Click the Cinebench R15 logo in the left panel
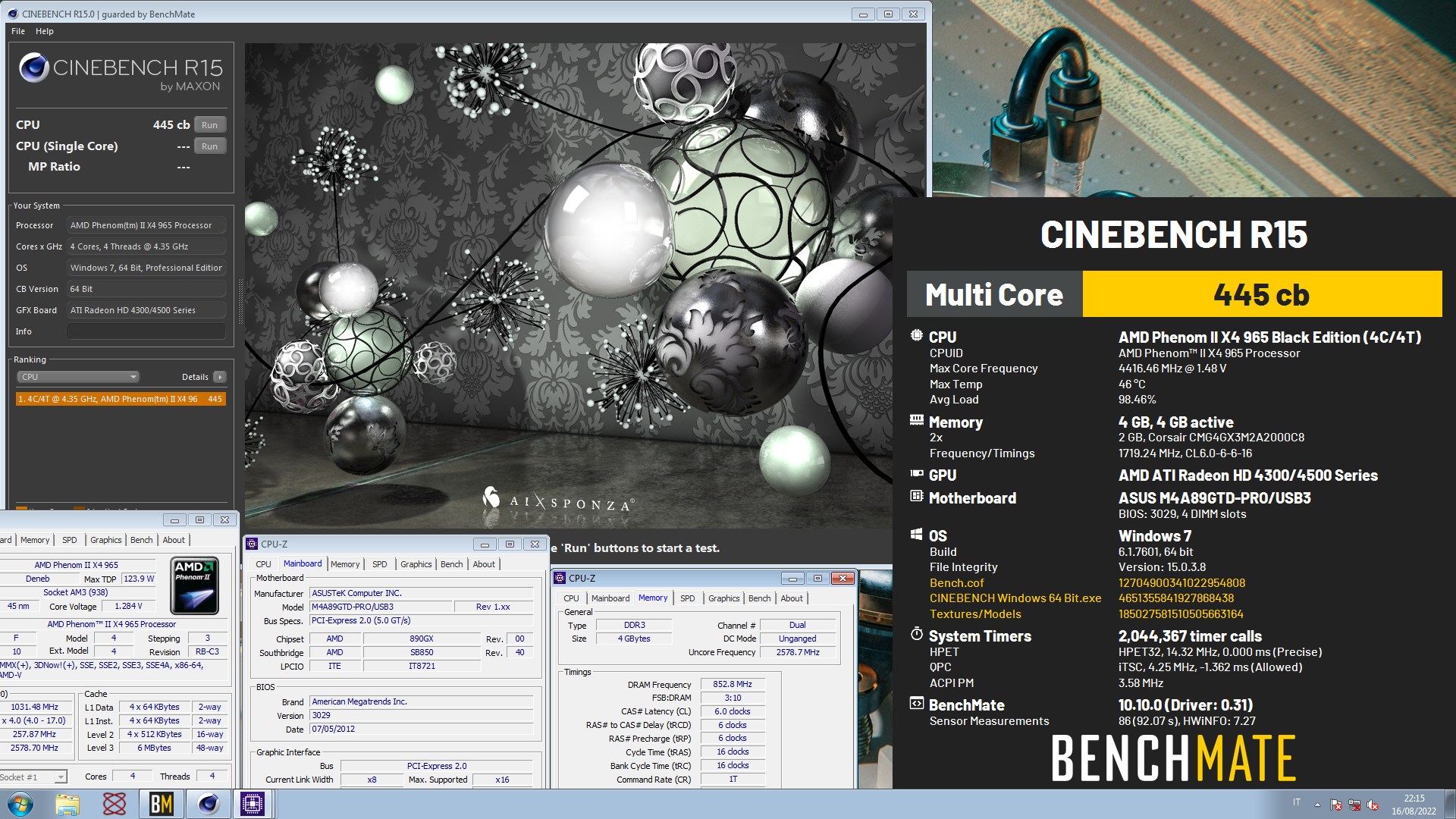Screen dimensions: 1456x819 click(121, 73)
